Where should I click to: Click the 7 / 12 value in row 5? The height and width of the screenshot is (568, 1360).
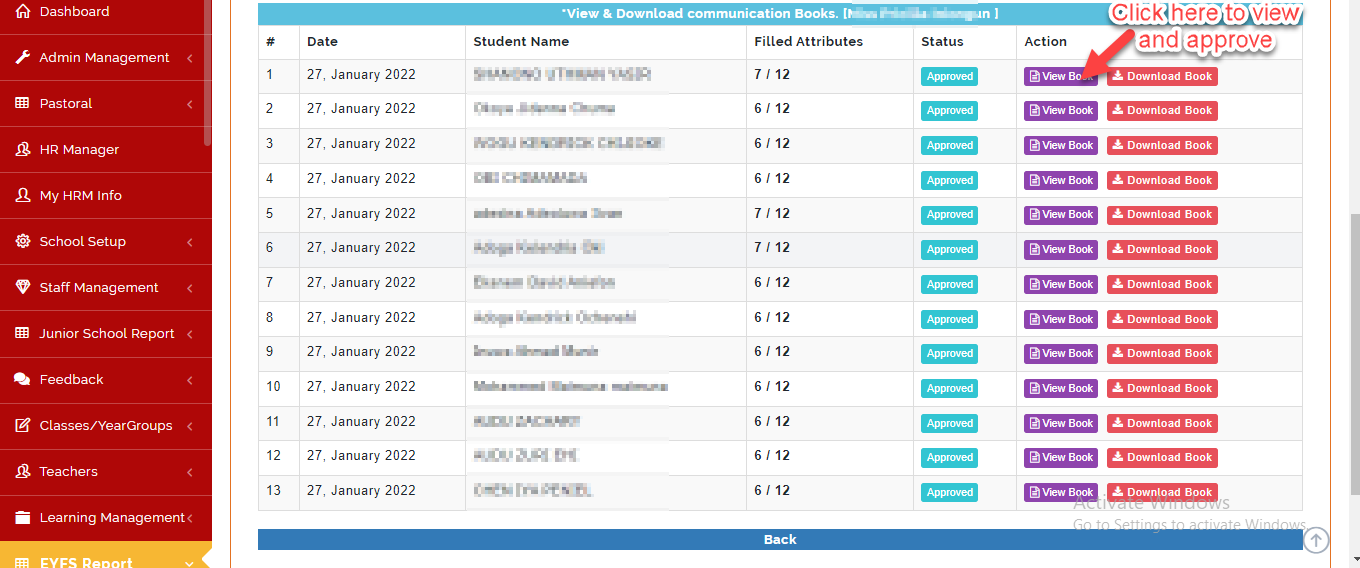(772, 213)
